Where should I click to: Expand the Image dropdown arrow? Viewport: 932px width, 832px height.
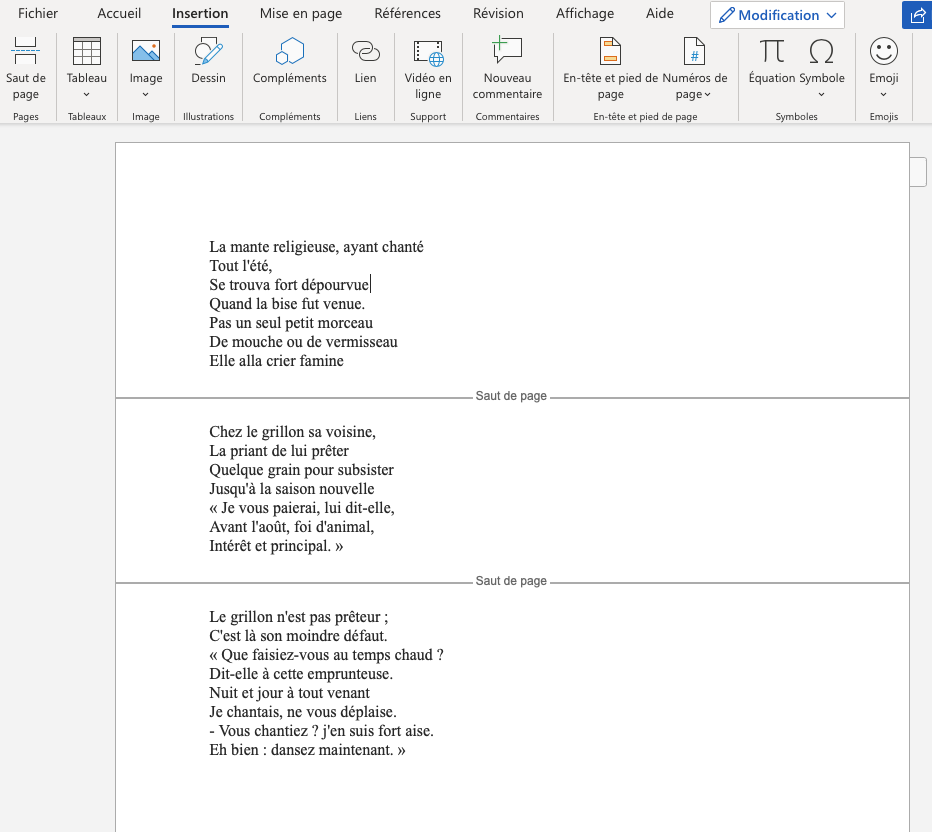point(146,94)
